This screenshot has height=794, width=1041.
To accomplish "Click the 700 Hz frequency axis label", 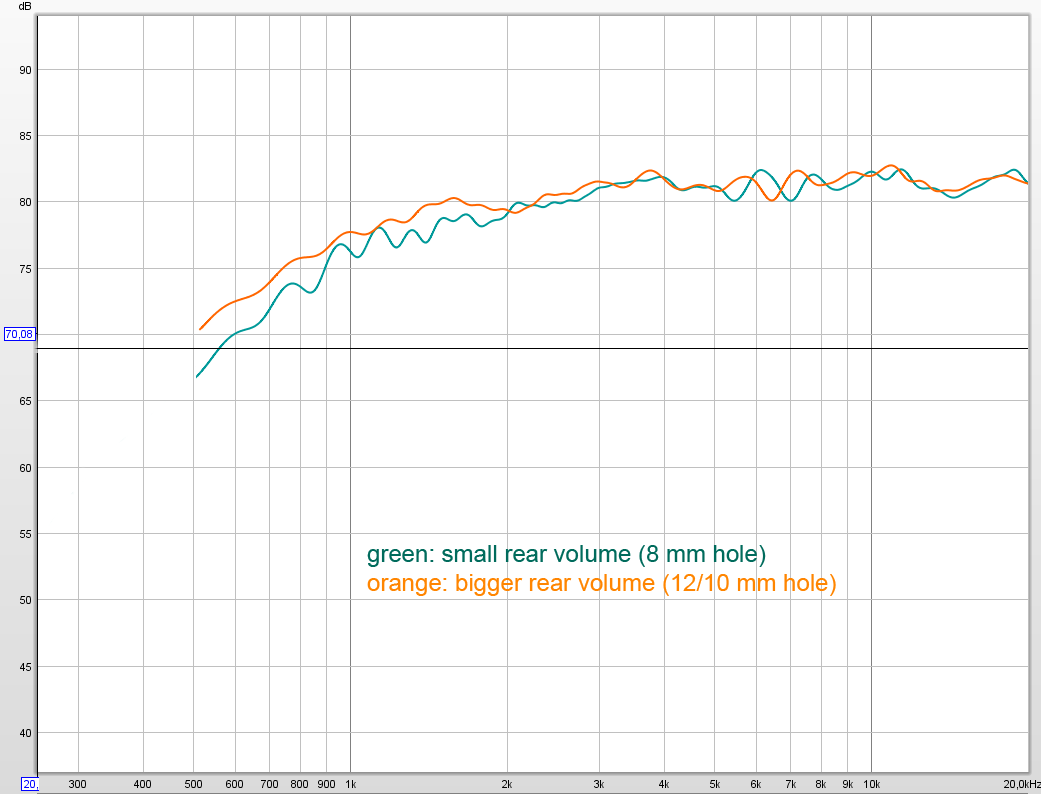I will (x=269, y=784).
